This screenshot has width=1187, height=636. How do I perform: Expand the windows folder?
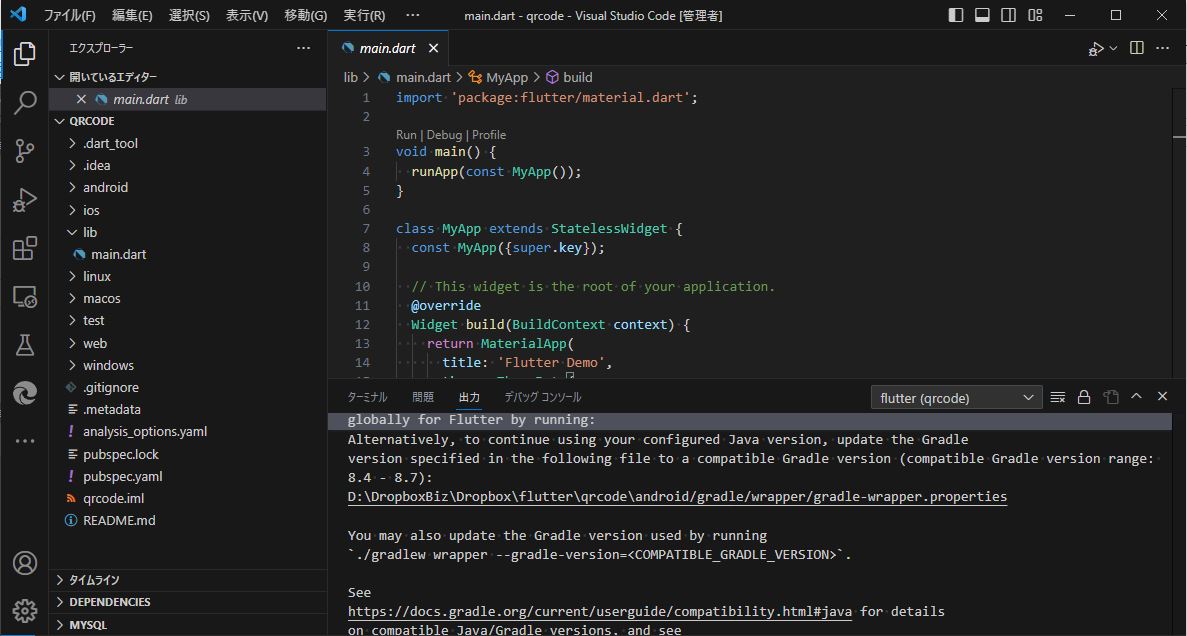click(x=188, y=365)
